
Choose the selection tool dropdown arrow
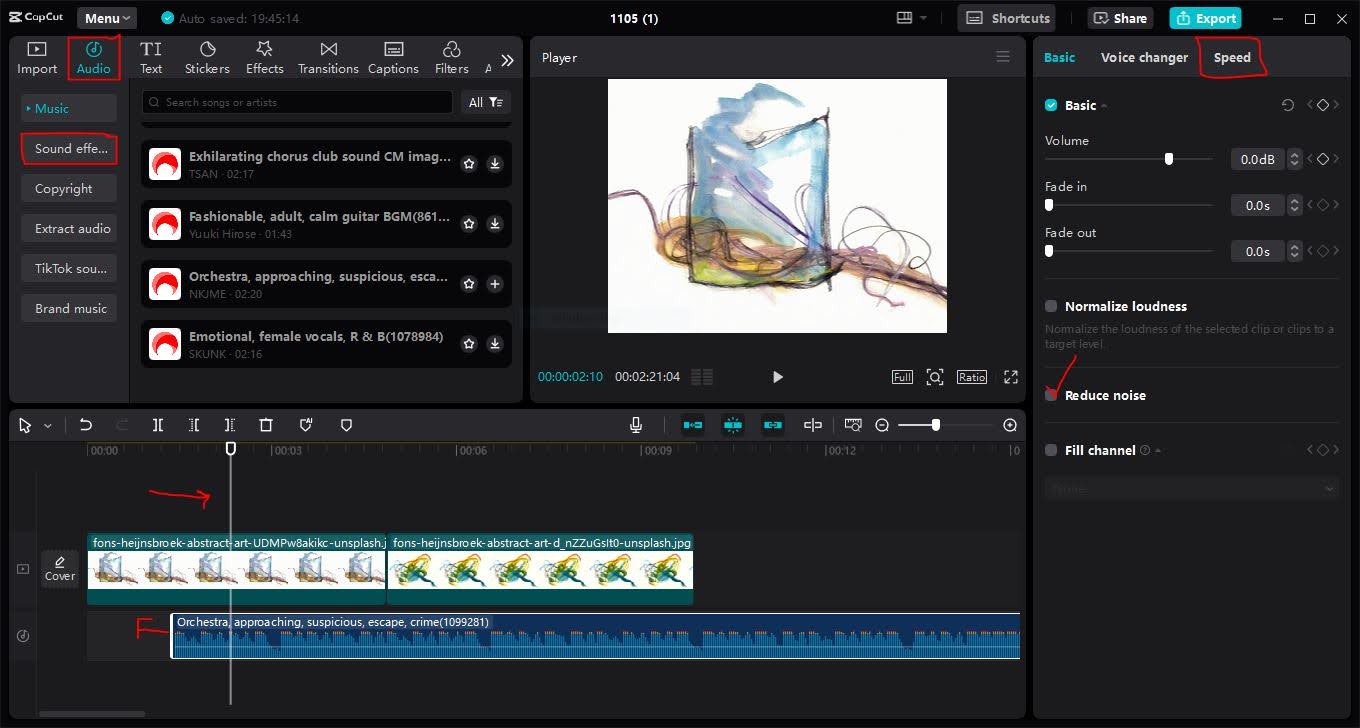point(47,426)
